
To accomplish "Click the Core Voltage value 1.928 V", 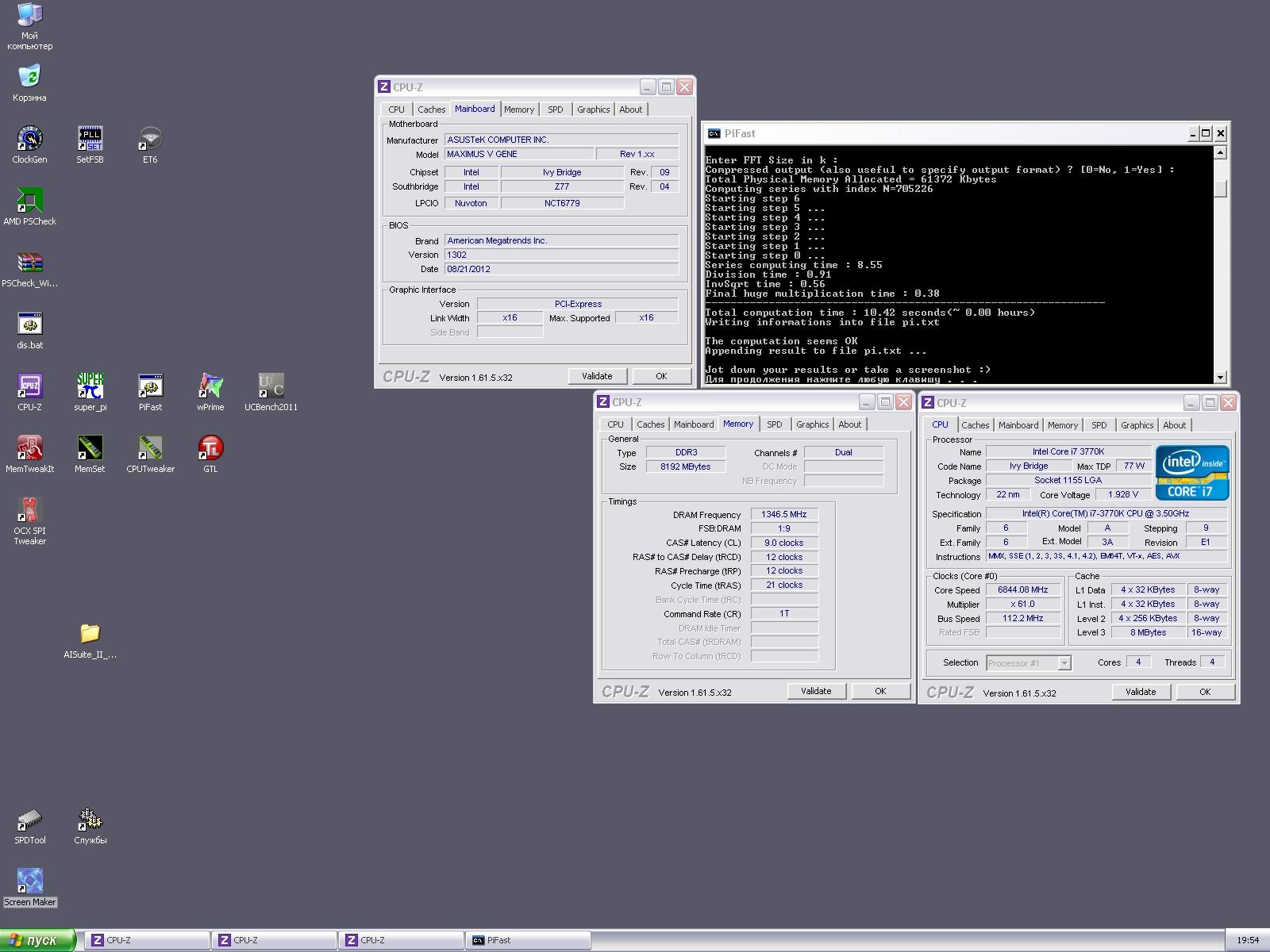I will [x=1123, y=494].
